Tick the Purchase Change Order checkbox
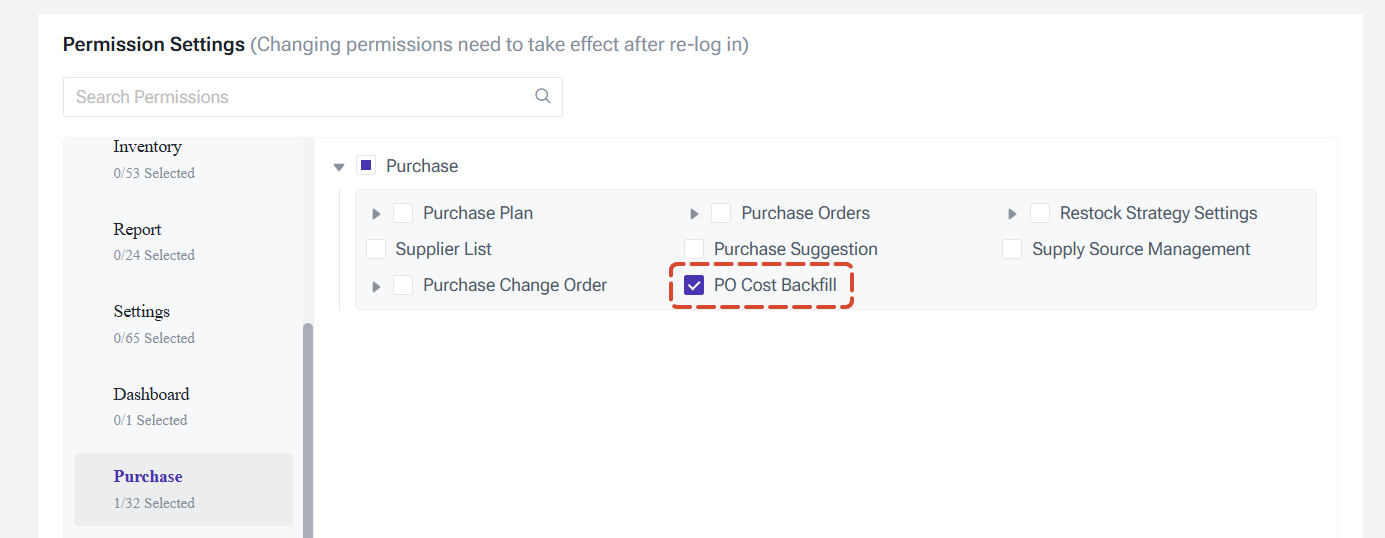Viewport: 1385px width, 538px height. pyautogui.click(x=403, y=285)
